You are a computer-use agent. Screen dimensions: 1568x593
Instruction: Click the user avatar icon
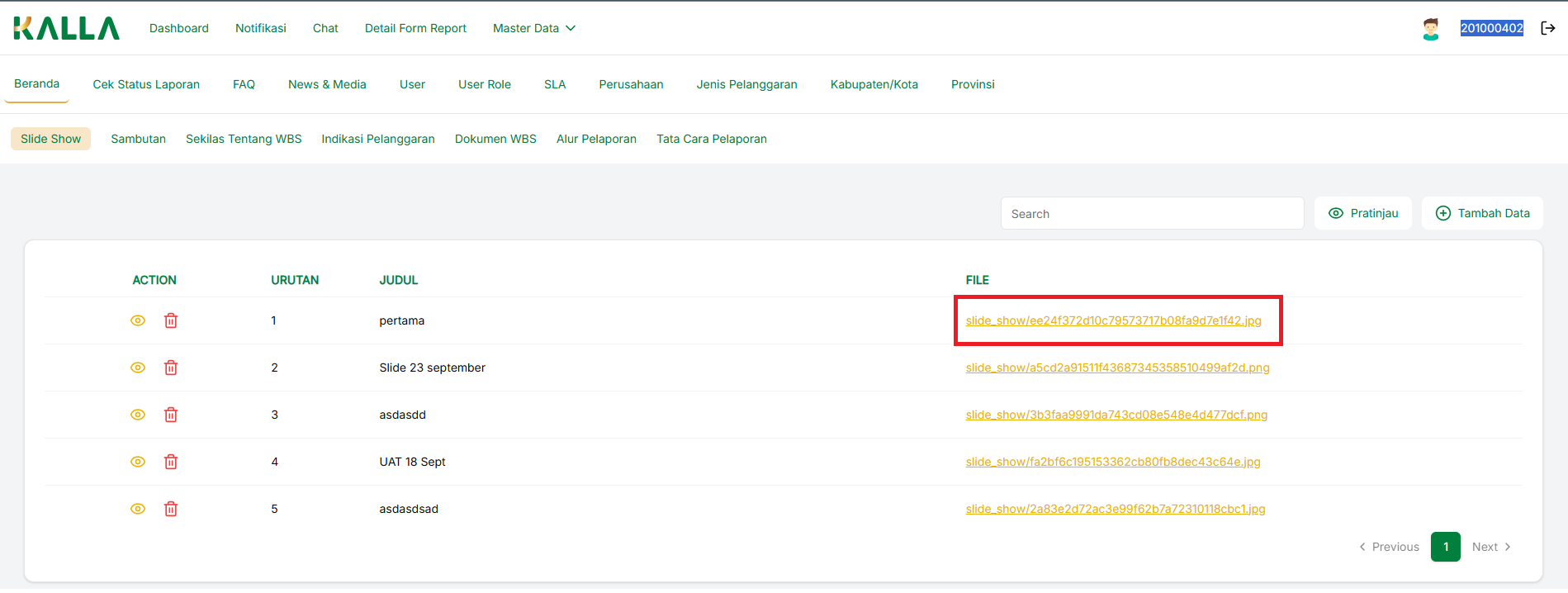tap(1430, 29)
